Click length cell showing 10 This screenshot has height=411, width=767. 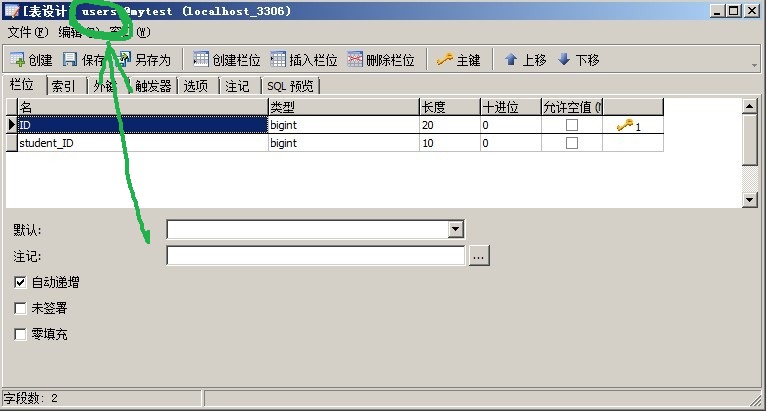(x=450, y=143)
